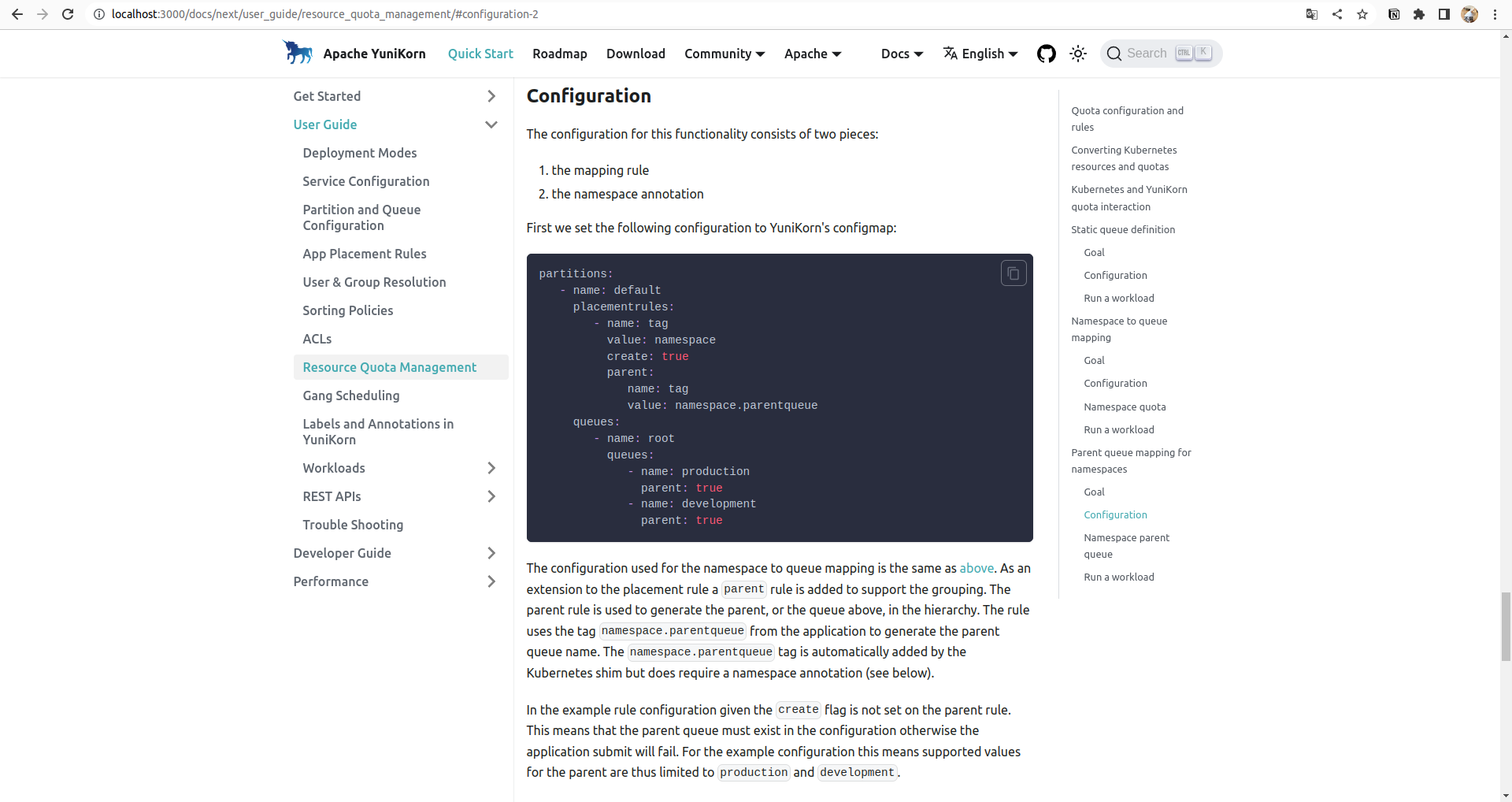Open Service Configuration doc

(x=366, y=181)
